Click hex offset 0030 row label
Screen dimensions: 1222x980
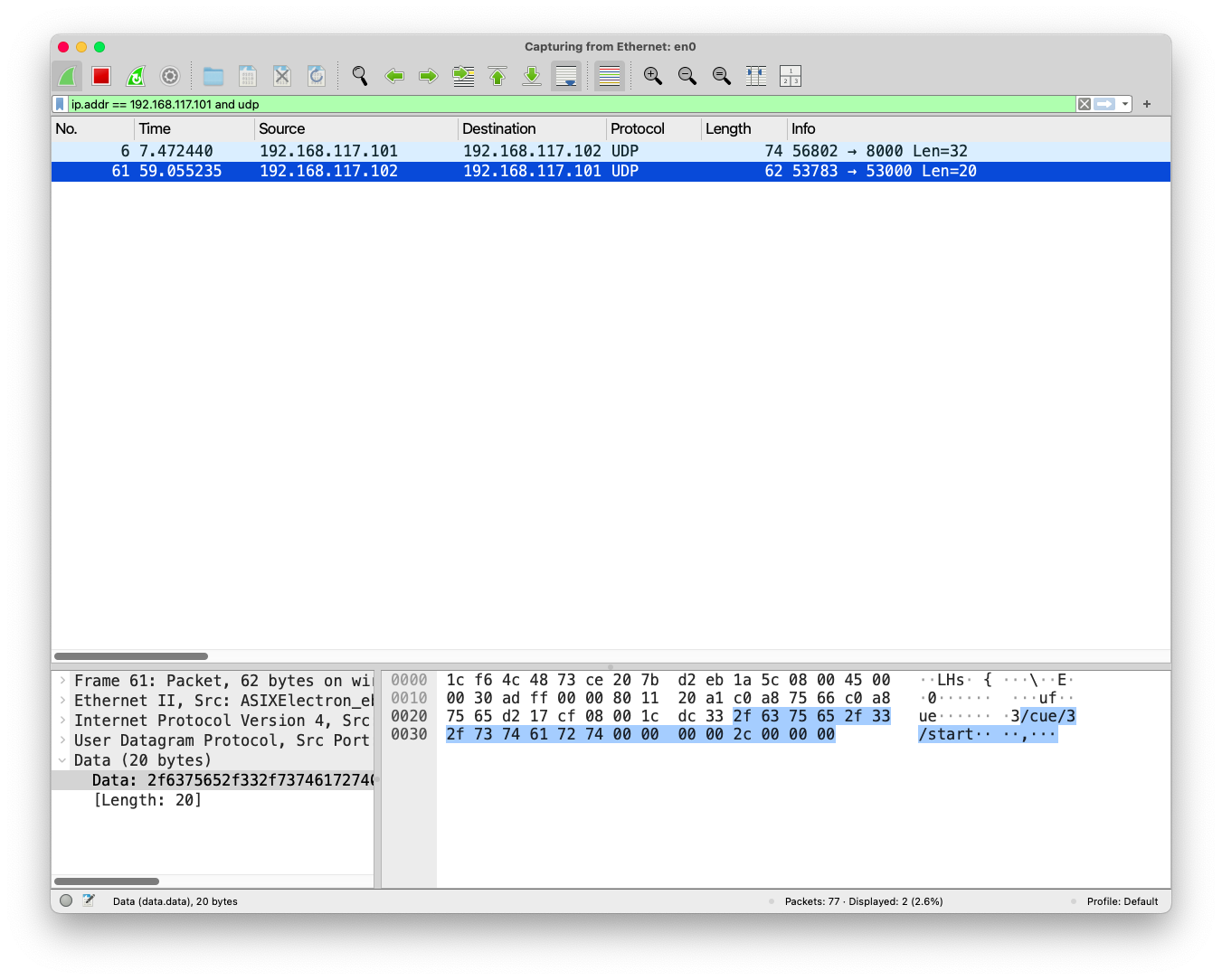tap(409, 734)
